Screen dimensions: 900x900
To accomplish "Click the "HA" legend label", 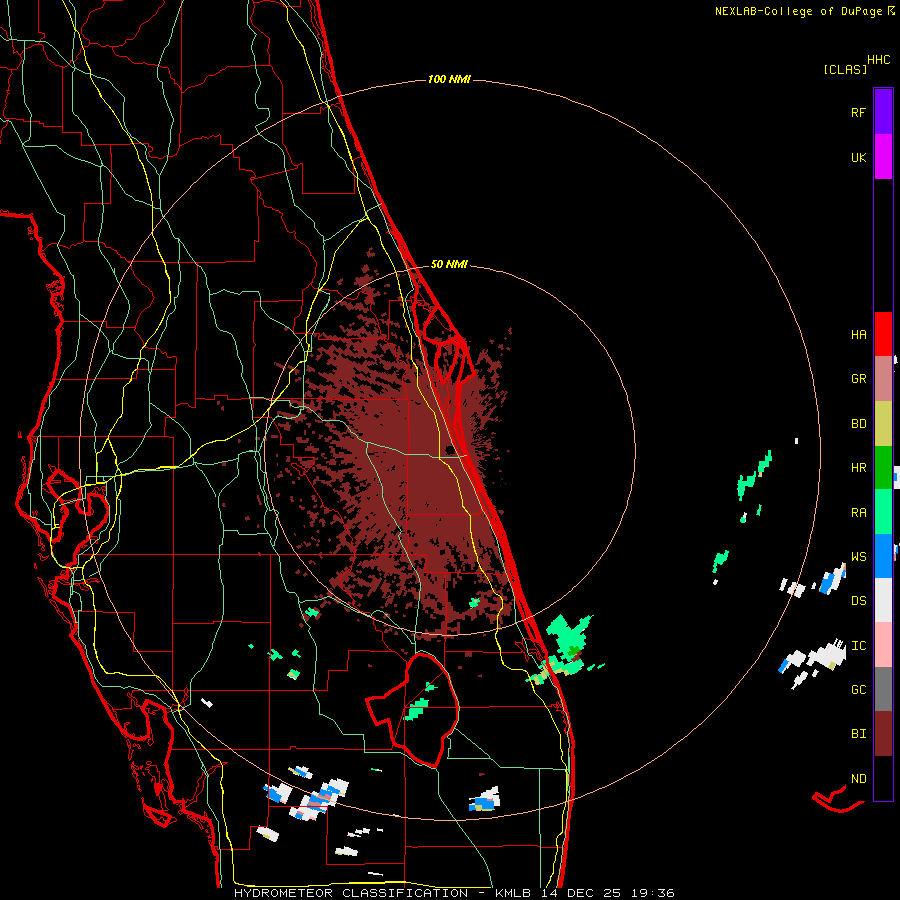I will 858,335.
